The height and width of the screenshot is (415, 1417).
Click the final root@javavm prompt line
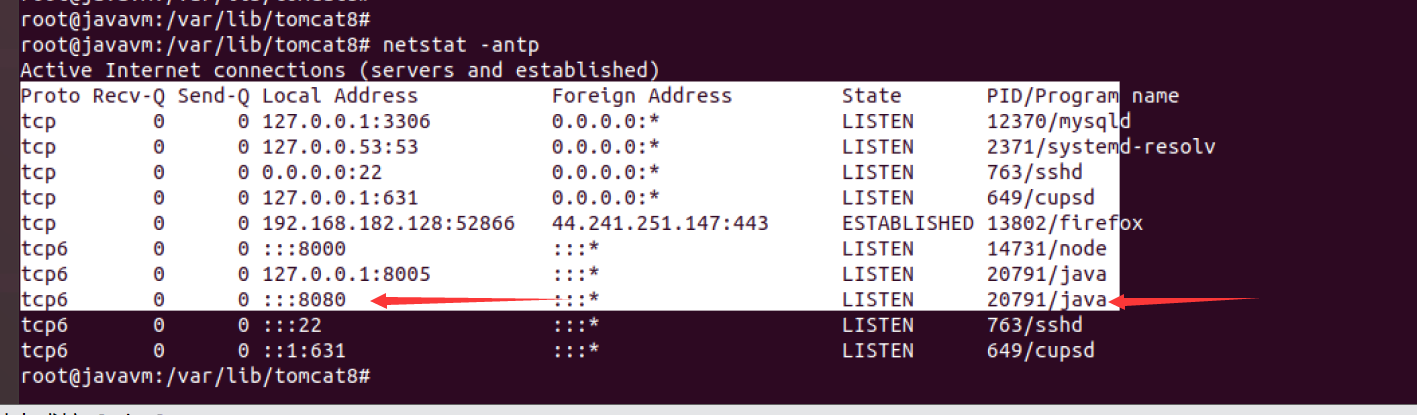click(196, 376)
